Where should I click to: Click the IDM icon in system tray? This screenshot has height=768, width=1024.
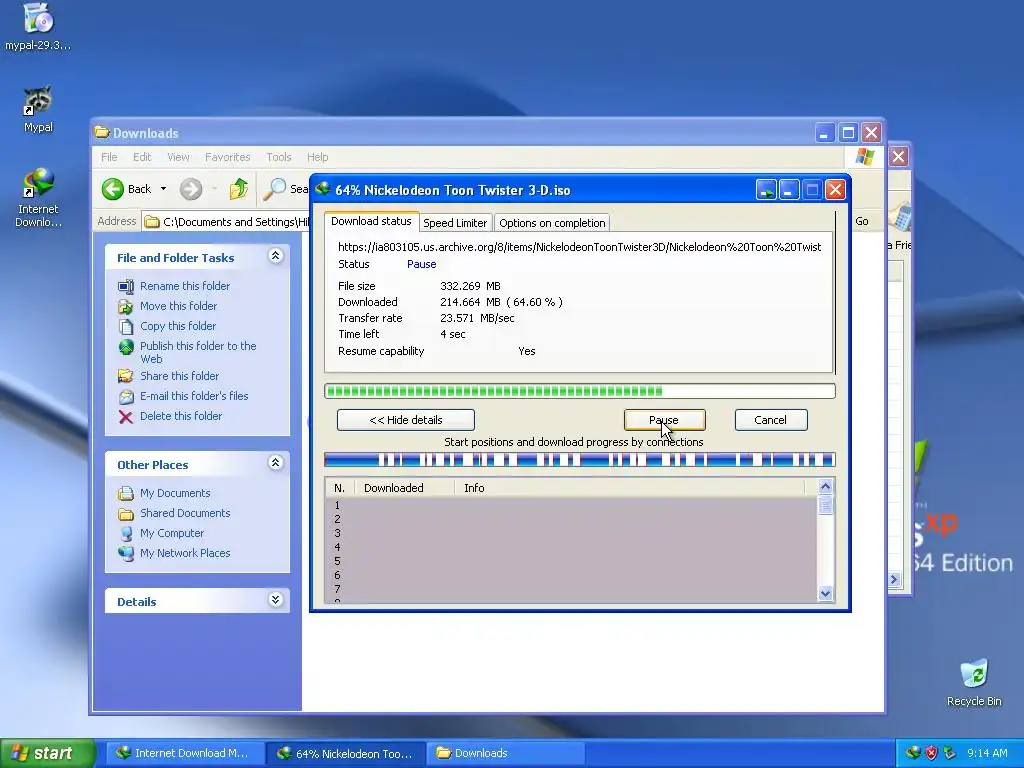[x=913, y=753]
